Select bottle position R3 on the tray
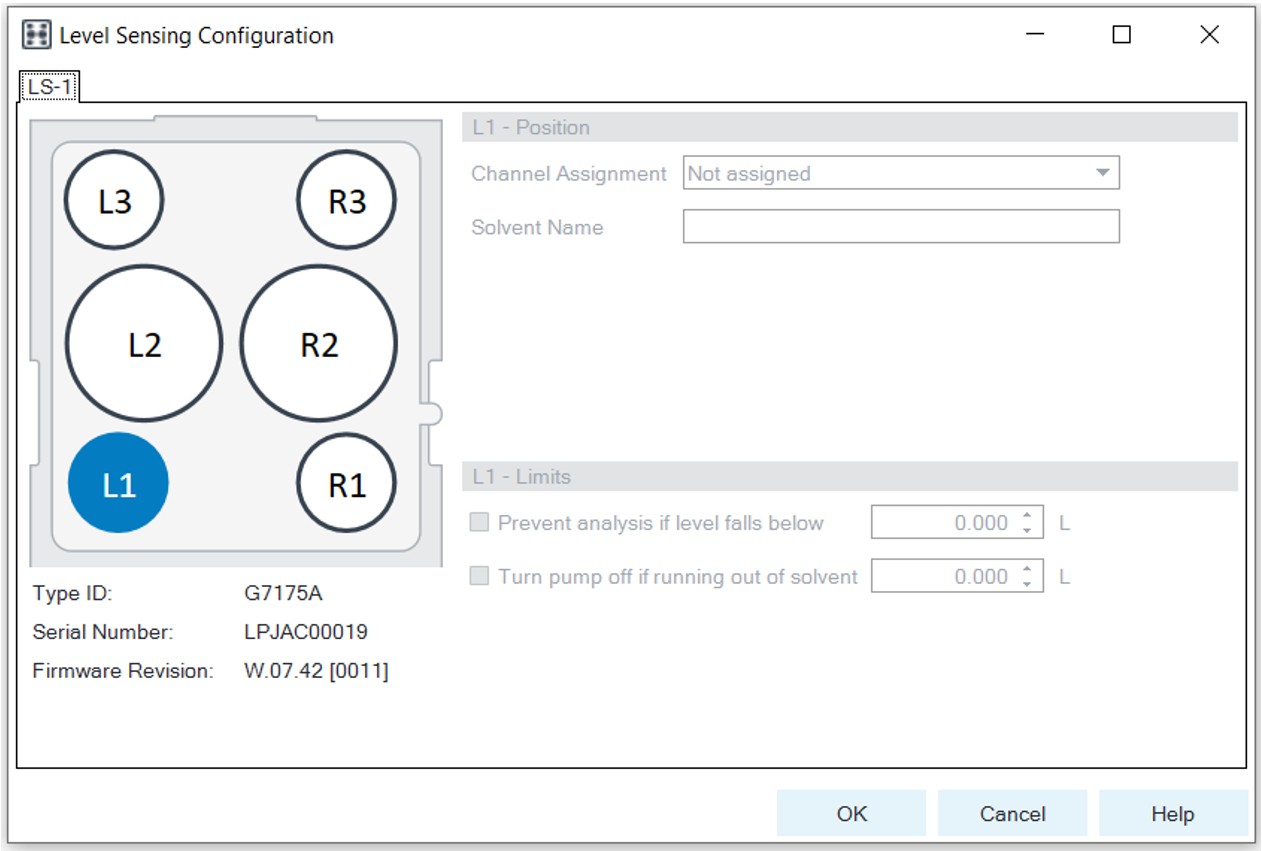1262x851 pixels. (x=347, y=199)
